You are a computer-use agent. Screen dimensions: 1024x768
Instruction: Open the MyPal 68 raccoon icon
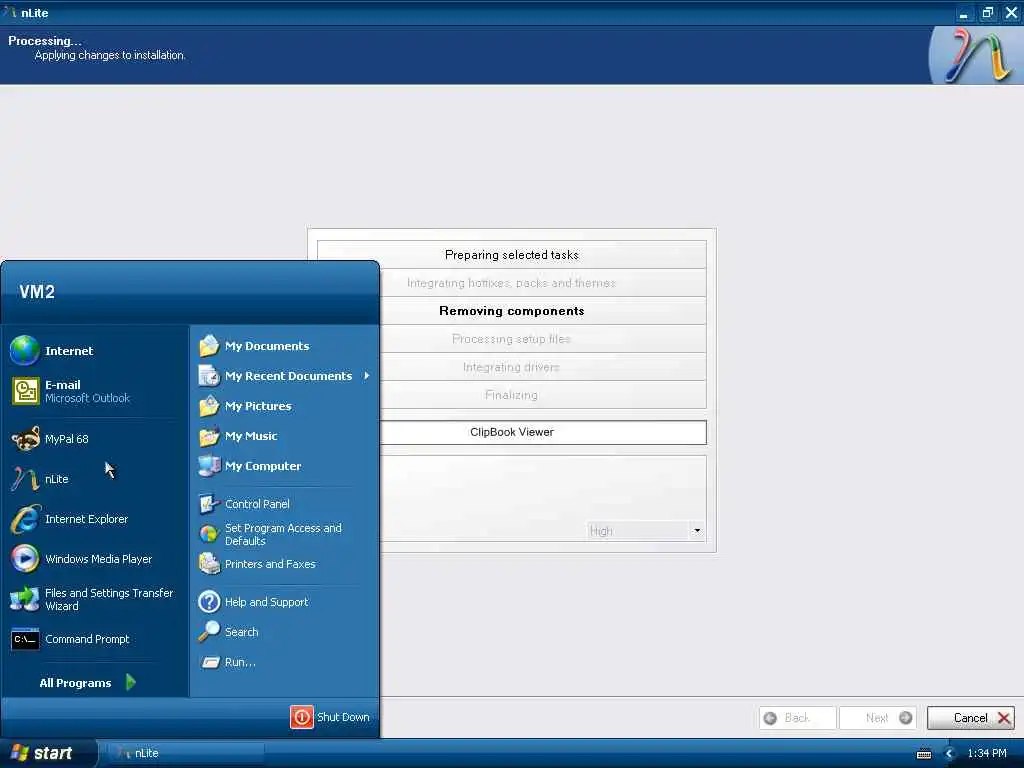pyautogui.click(x=25, y=440)
